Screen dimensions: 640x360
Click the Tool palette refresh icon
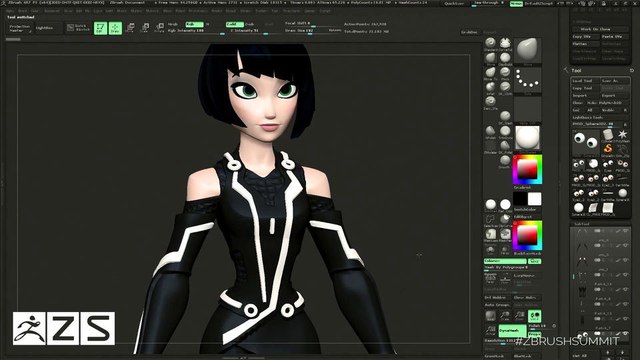click(x=632, y=70)
